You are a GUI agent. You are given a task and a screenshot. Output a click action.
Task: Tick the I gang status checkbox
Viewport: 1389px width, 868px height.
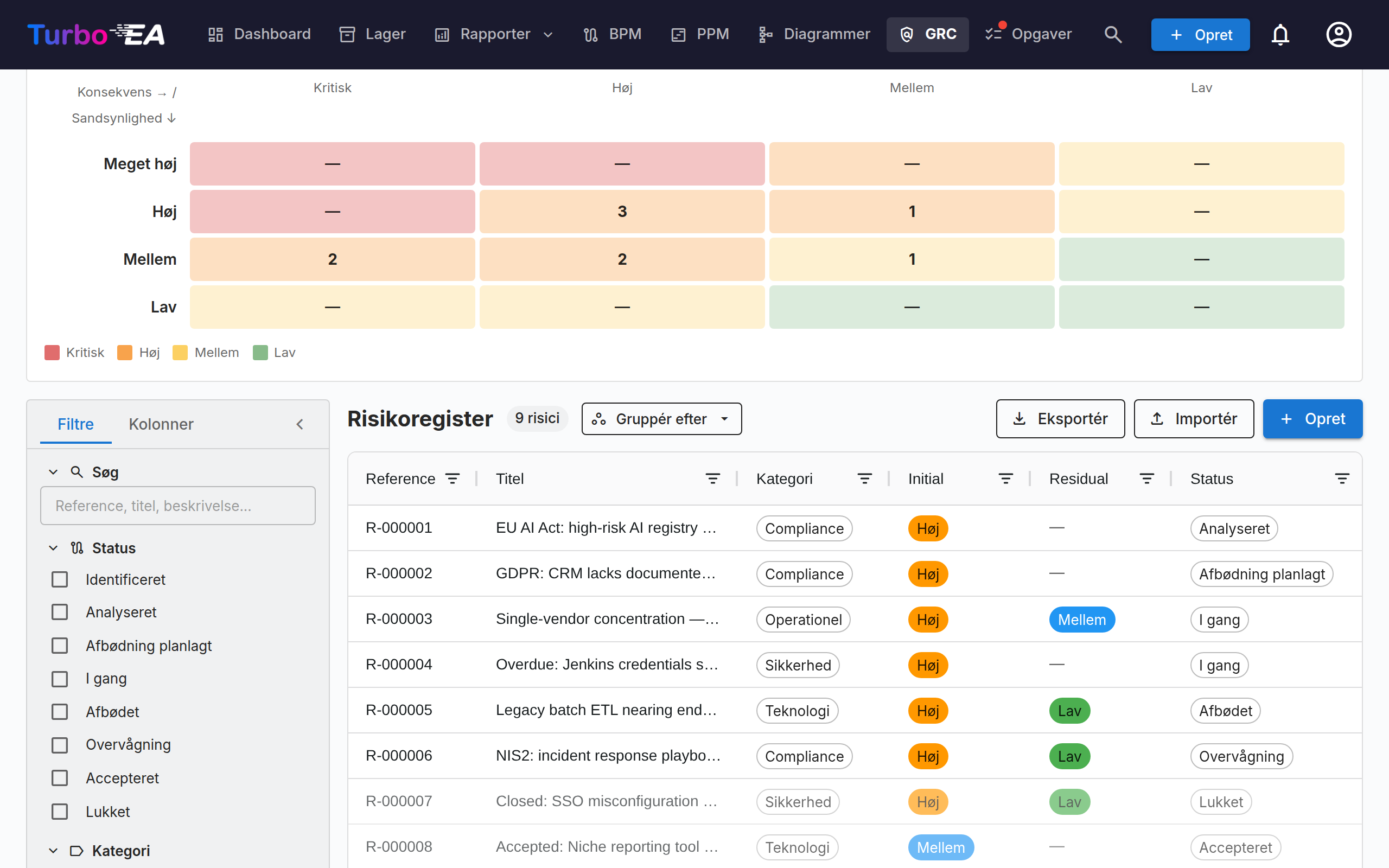(x=60, y=679)
